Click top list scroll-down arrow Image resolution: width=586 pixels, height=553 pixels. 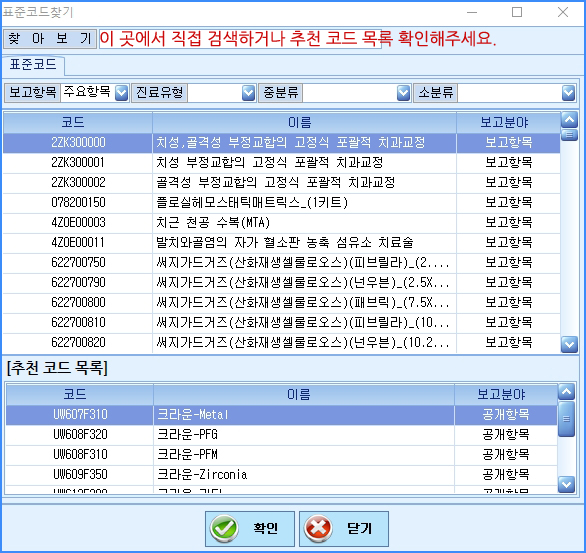click(x=569, y=344)
